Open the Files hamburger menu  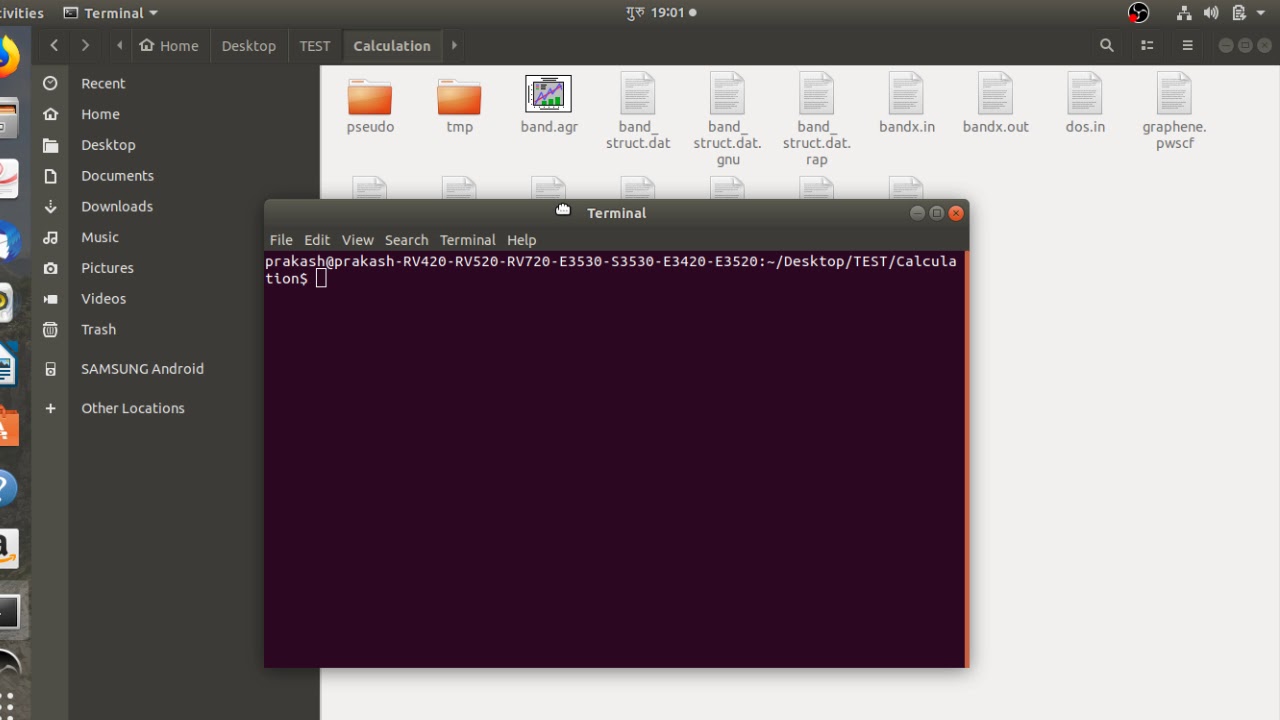point(1187,45)
